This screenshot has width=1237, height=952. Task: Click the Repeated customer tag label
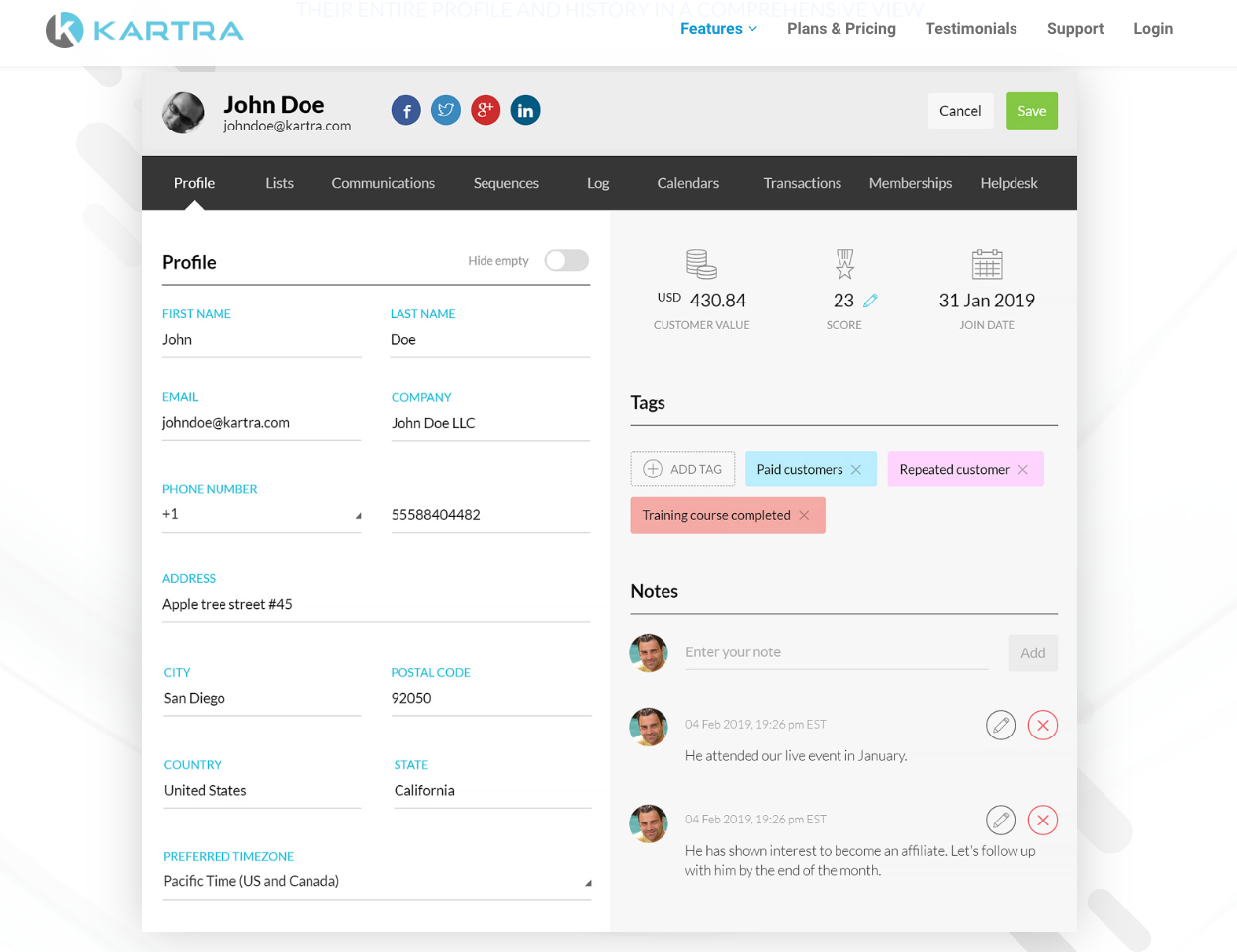(954, 470)
